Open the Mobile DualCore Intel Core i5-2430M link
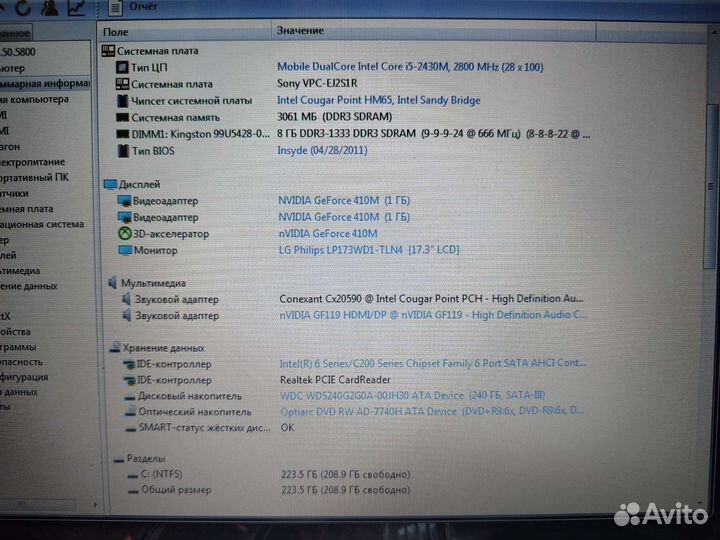720x540 pixels. 410,67
